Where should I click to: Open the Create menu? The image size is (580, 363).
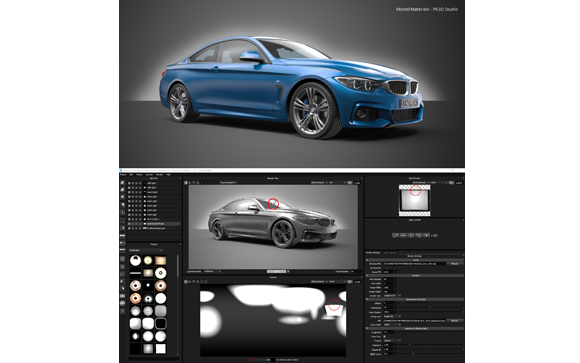coord(139,175)
